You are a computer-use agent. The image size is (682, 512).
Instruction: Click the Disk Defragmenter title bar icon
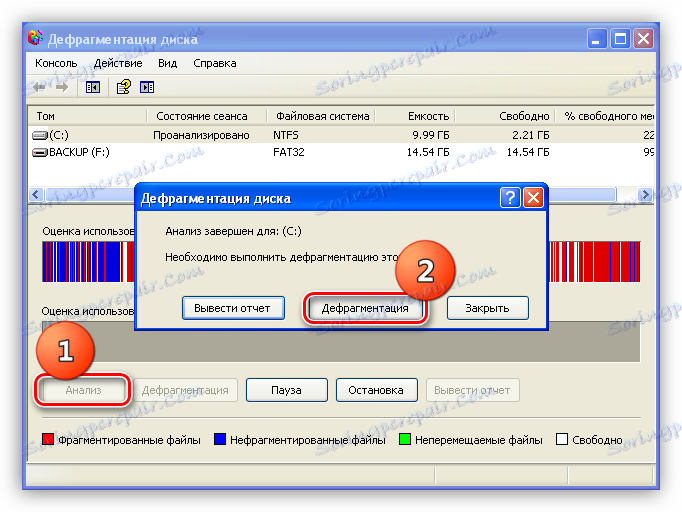coord(35,38)
